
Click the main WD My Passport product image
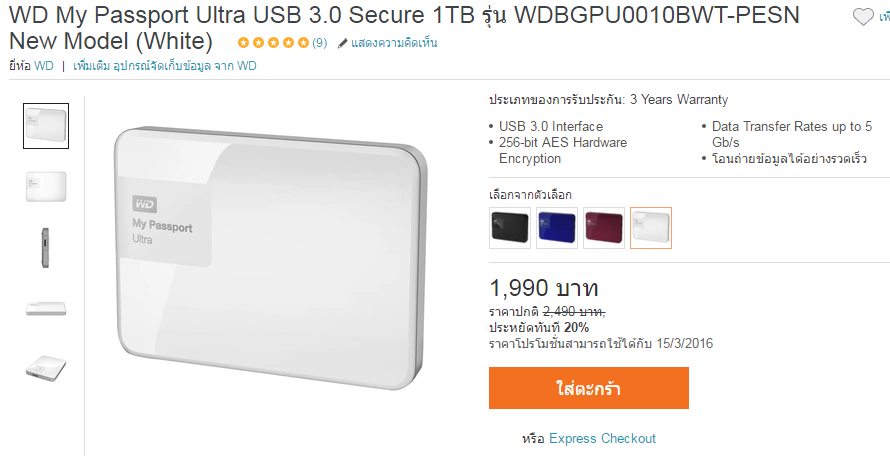271,258
